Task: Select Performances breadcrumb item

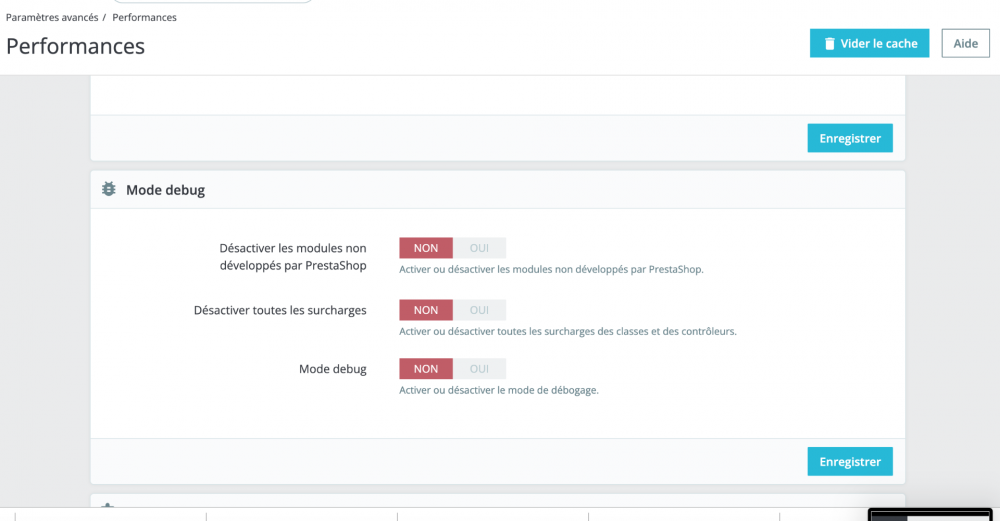Action: click(144, 17)
